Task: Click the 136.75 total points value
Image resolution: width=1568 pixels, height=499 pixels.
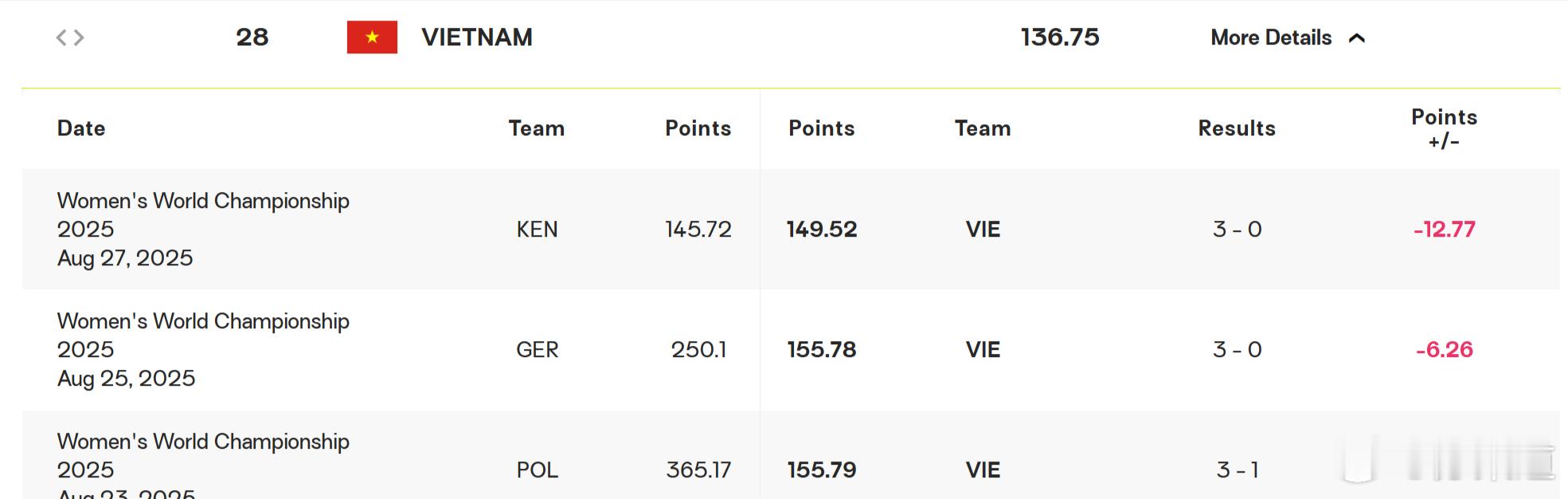Action: [x=1060, y=37]
